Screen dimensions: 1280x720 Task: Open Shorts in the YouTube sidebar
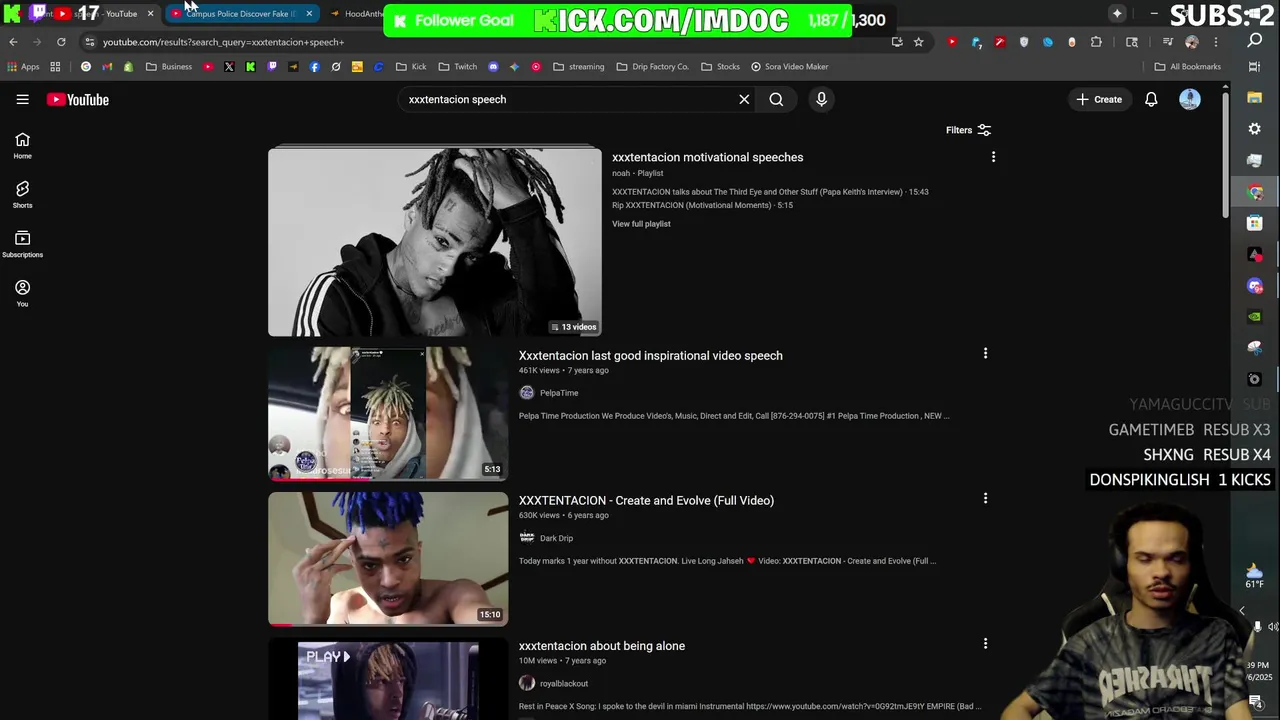pos(22,195)
